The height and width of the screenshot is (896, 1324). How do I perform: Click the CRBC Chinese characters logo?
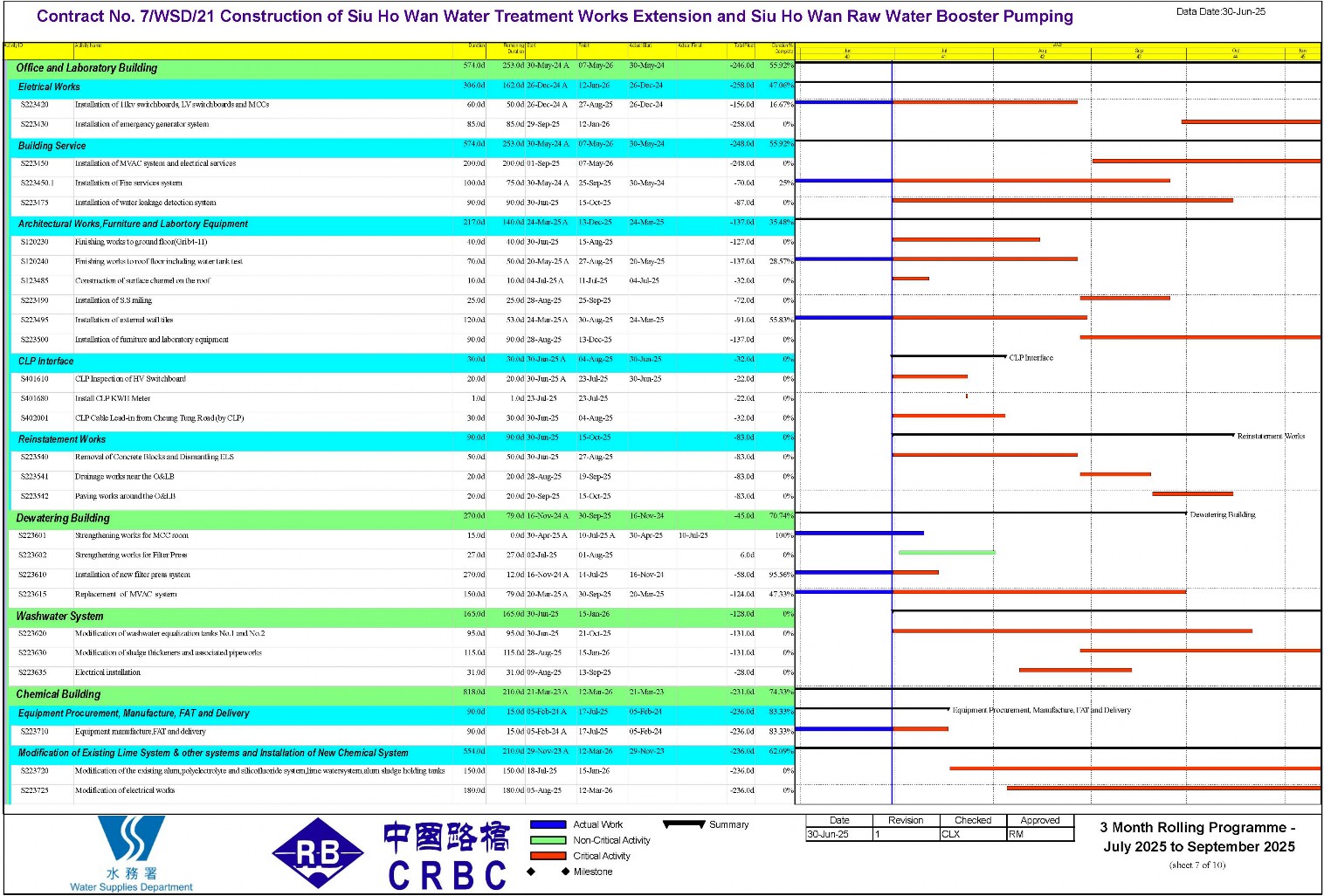click(x=446, y=857)
